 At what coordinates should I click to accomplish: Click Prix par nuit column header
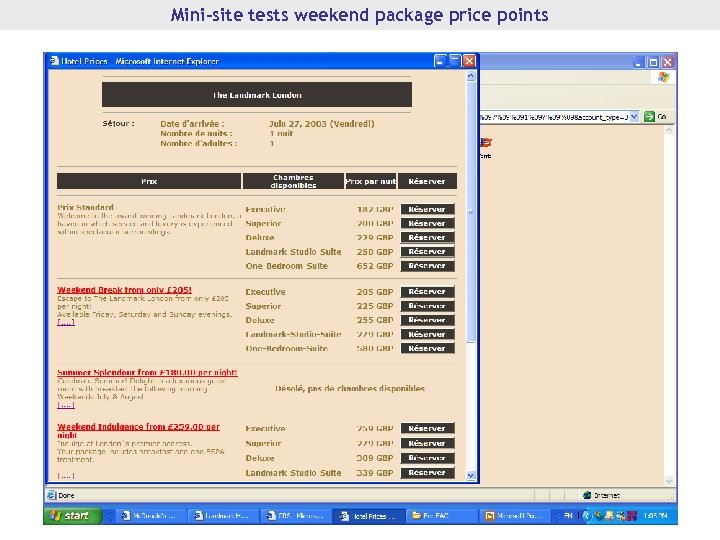tap(371, 181)
